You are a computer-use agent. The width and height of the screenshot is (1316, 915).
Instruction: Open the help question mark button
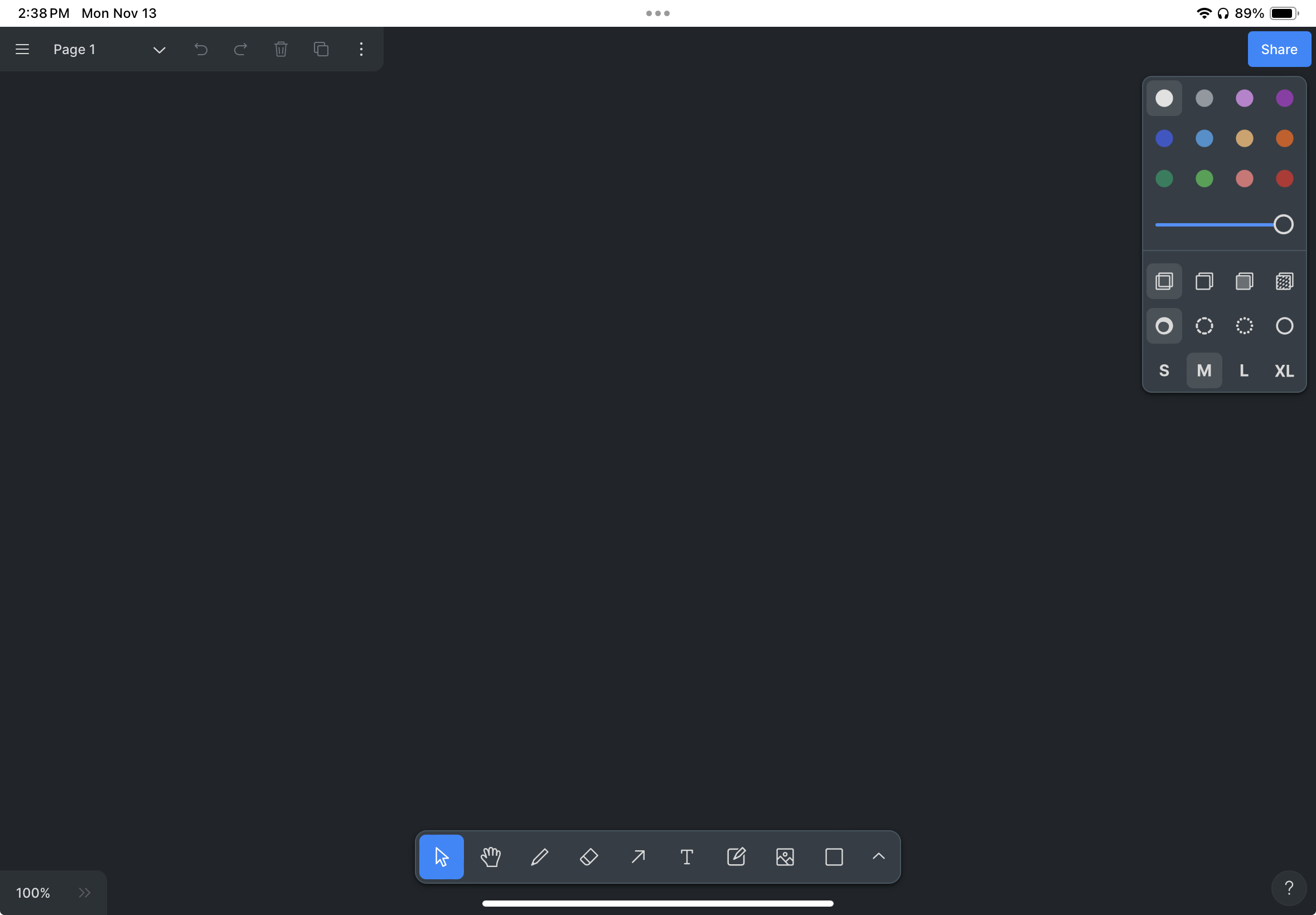(x=1289, y=888)
